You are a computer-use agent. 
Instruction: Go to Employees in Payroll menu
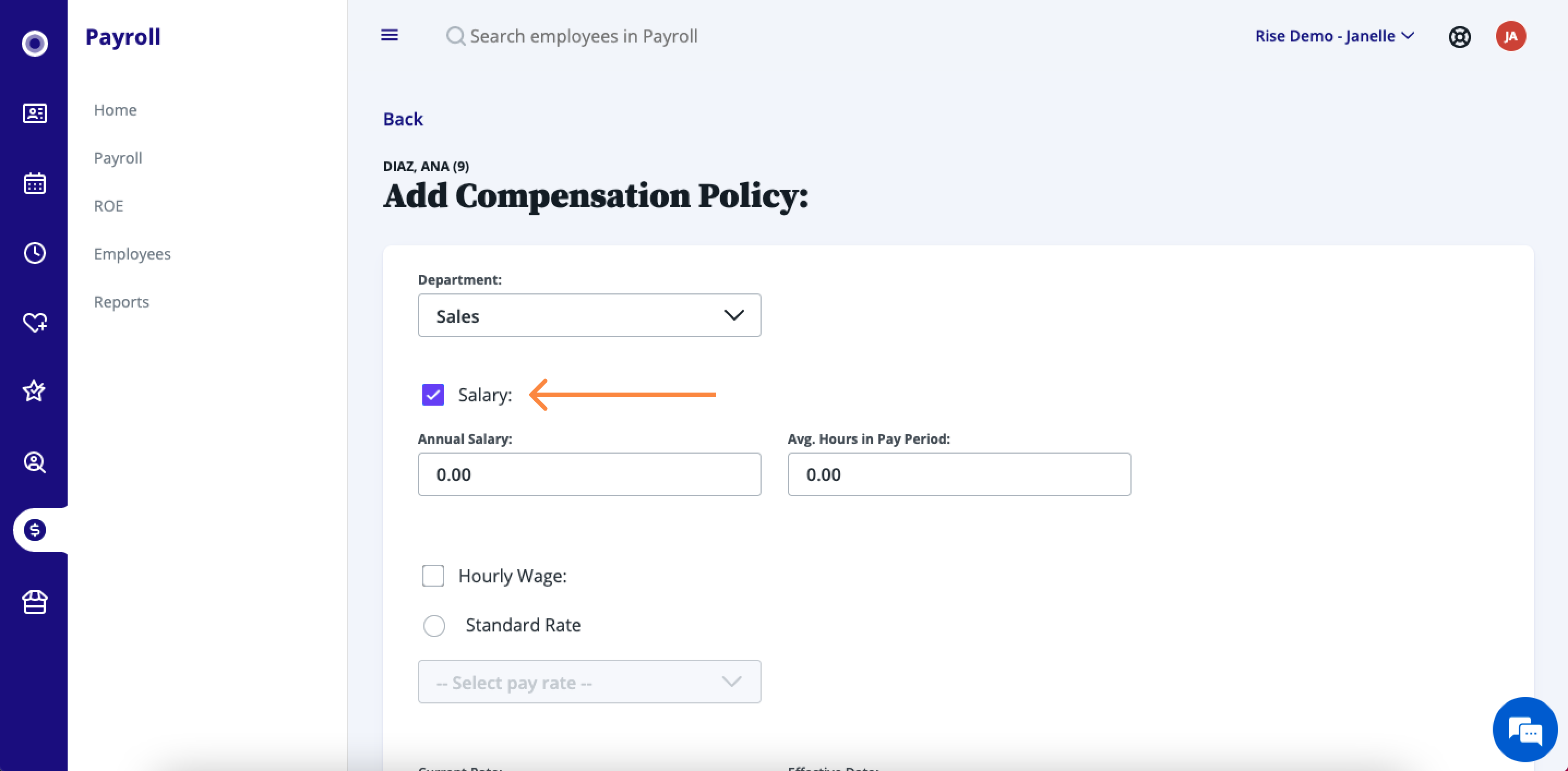132,254
